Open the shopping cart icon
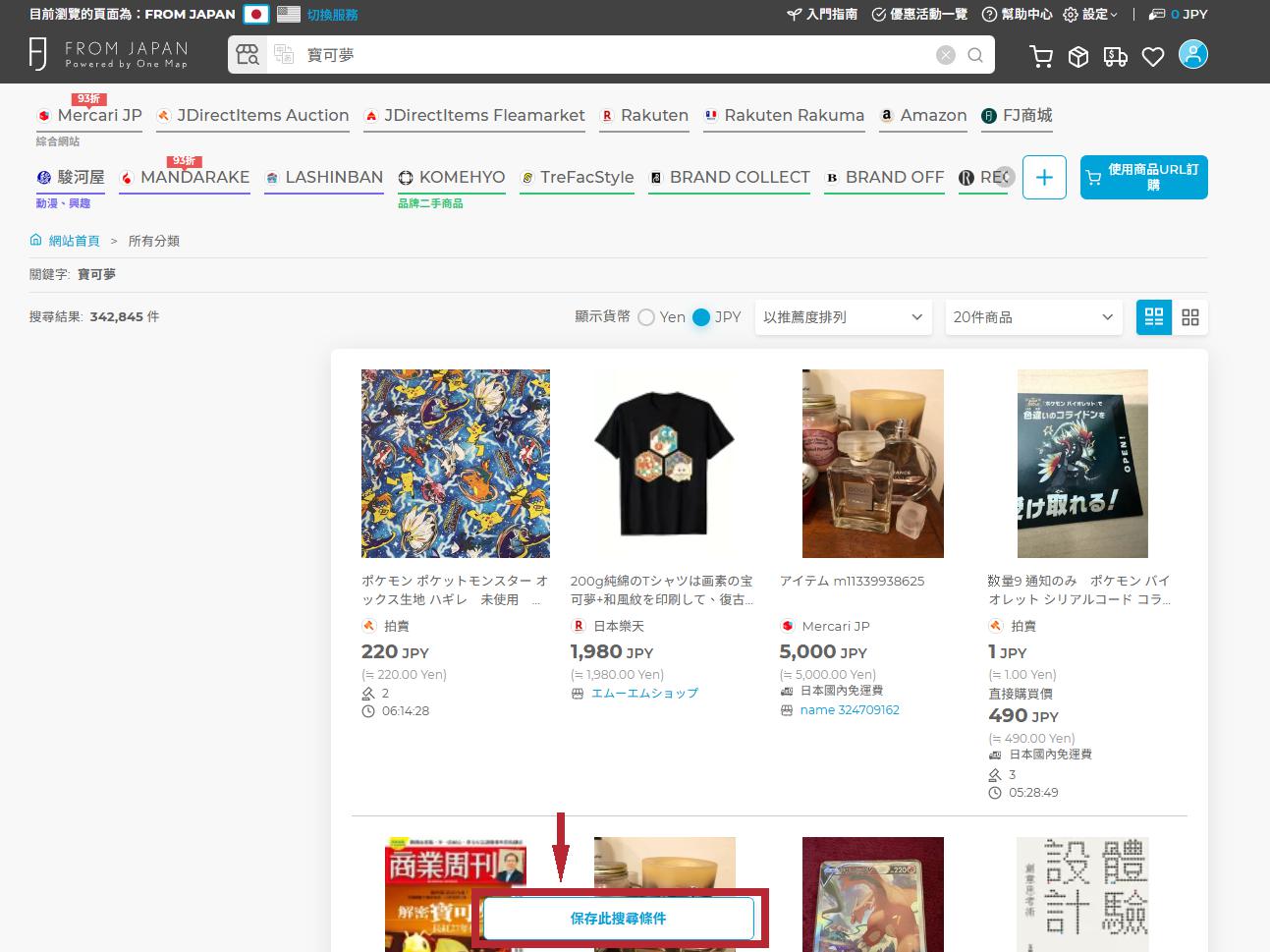This screenshot has width=1270, height=952. (x=1041, y=57)
